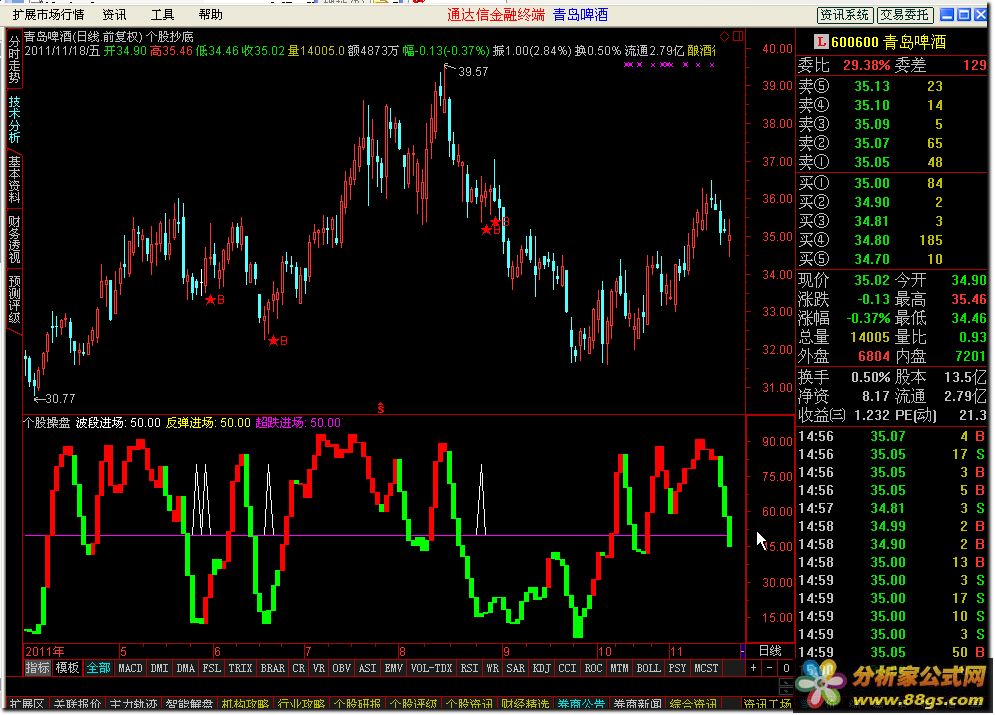Select the 全部 indicator filter
995x715 pixels.
coord(98,668)
